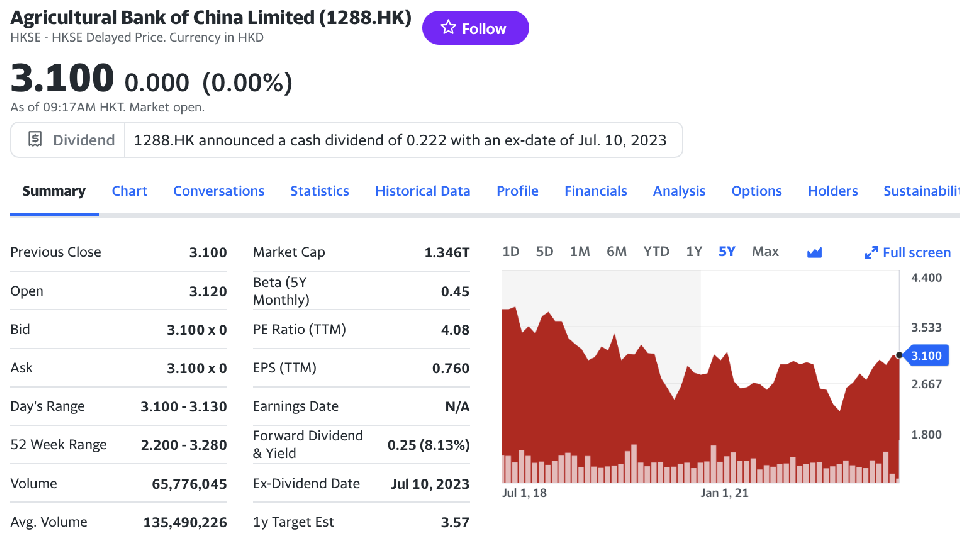Go to the Financials tab

coord(596,191)
